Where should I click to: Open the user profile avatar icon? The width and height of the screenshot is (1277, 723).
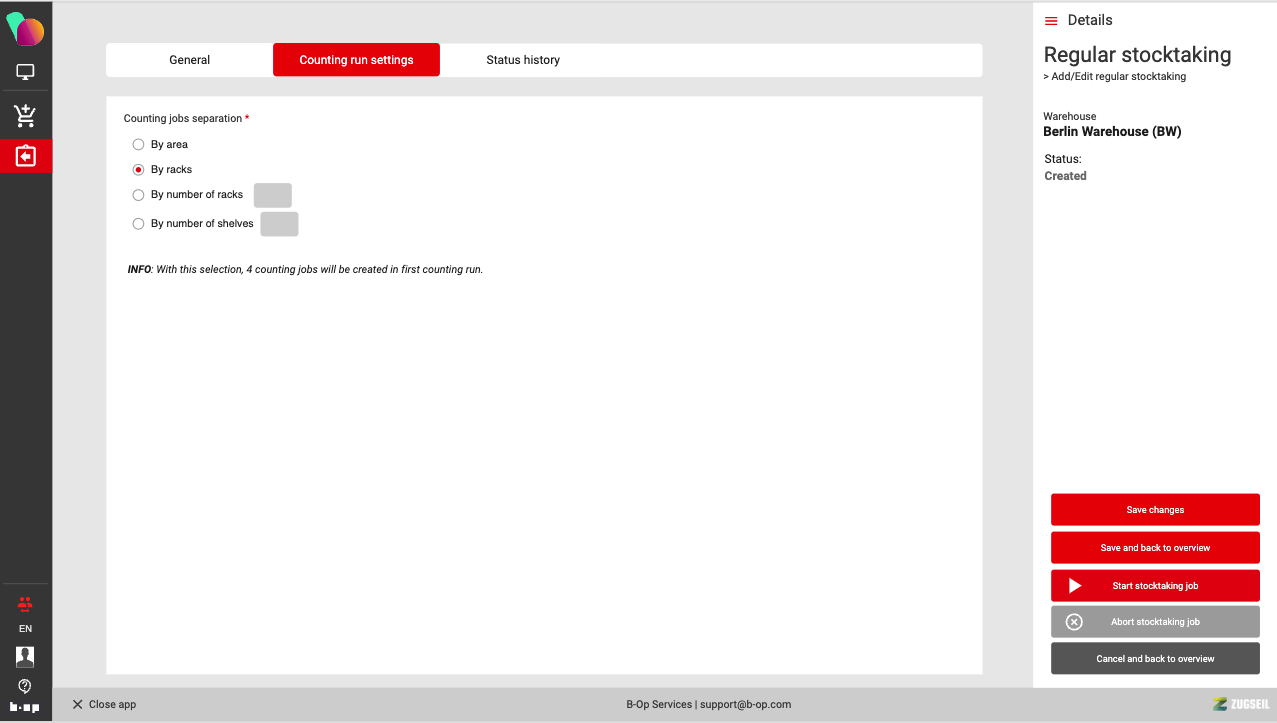click(25, 656)
